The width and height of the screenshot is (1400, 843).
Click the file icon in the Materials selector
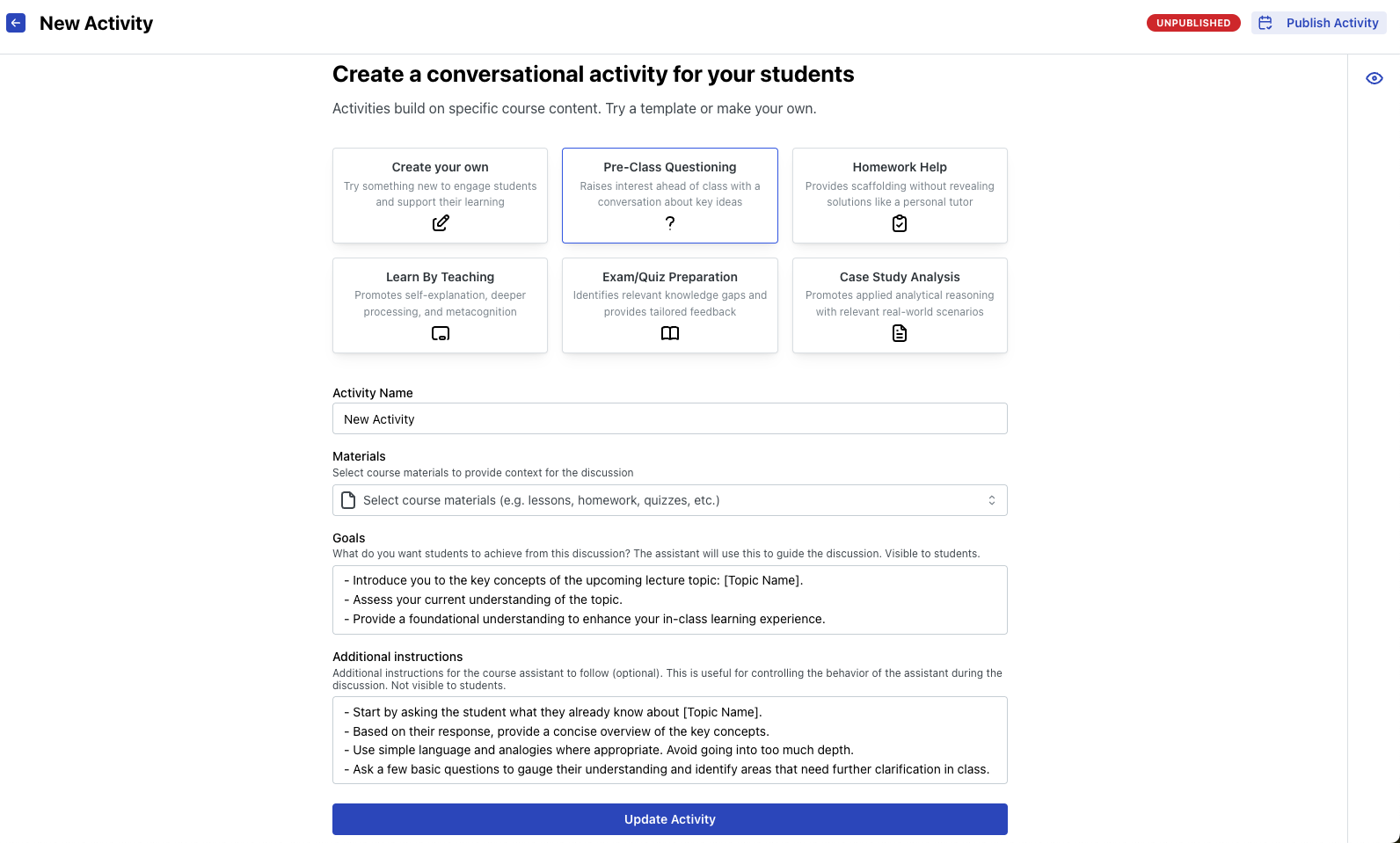348,500
